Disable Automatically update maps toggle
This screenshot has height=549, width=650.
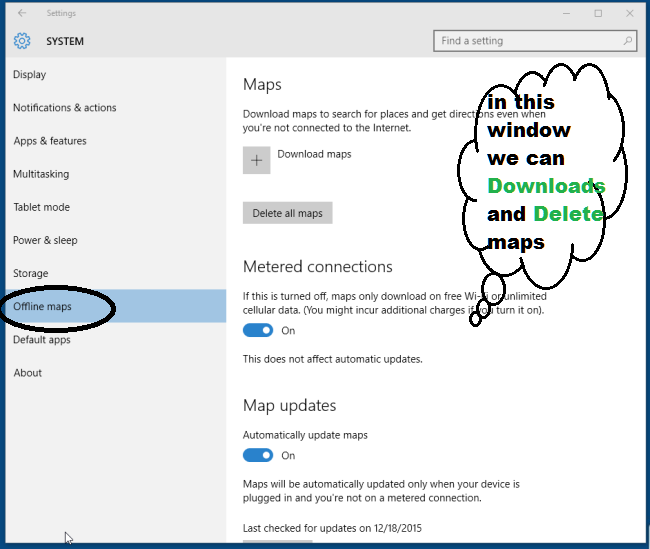pos(258,455)
